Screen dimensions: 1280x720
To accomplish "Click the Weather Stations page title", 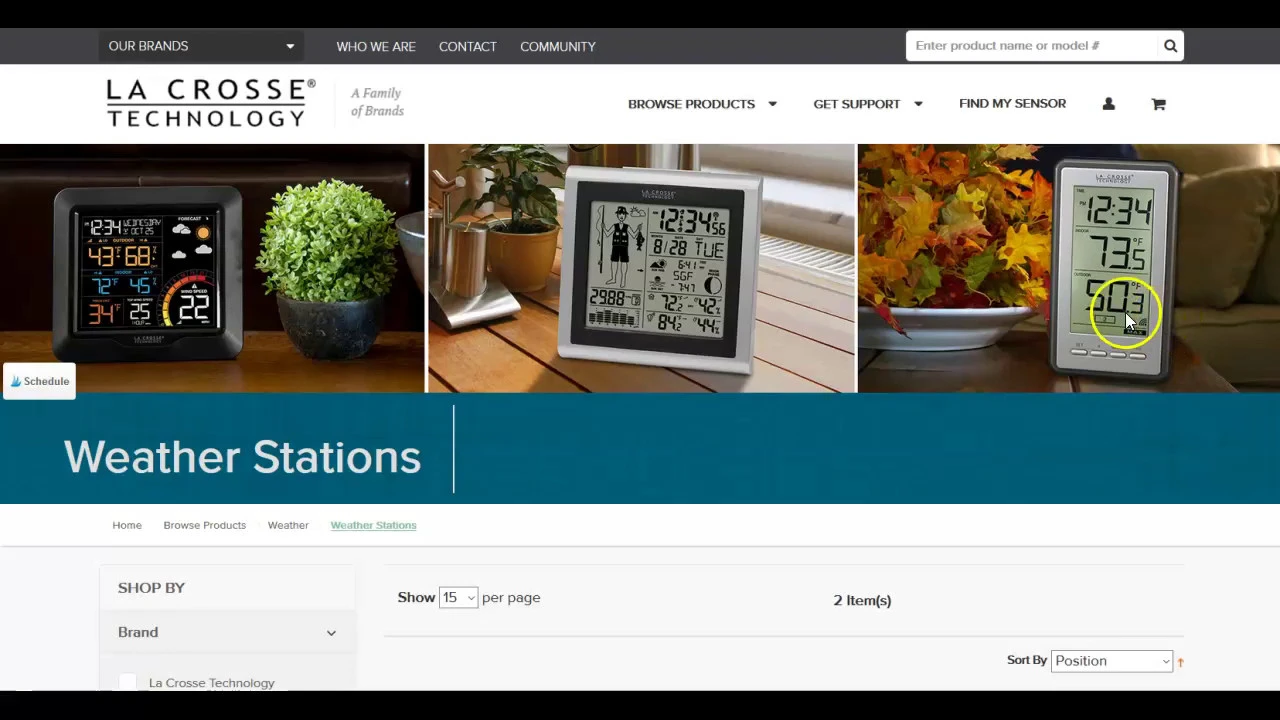I will coord(242,457).
